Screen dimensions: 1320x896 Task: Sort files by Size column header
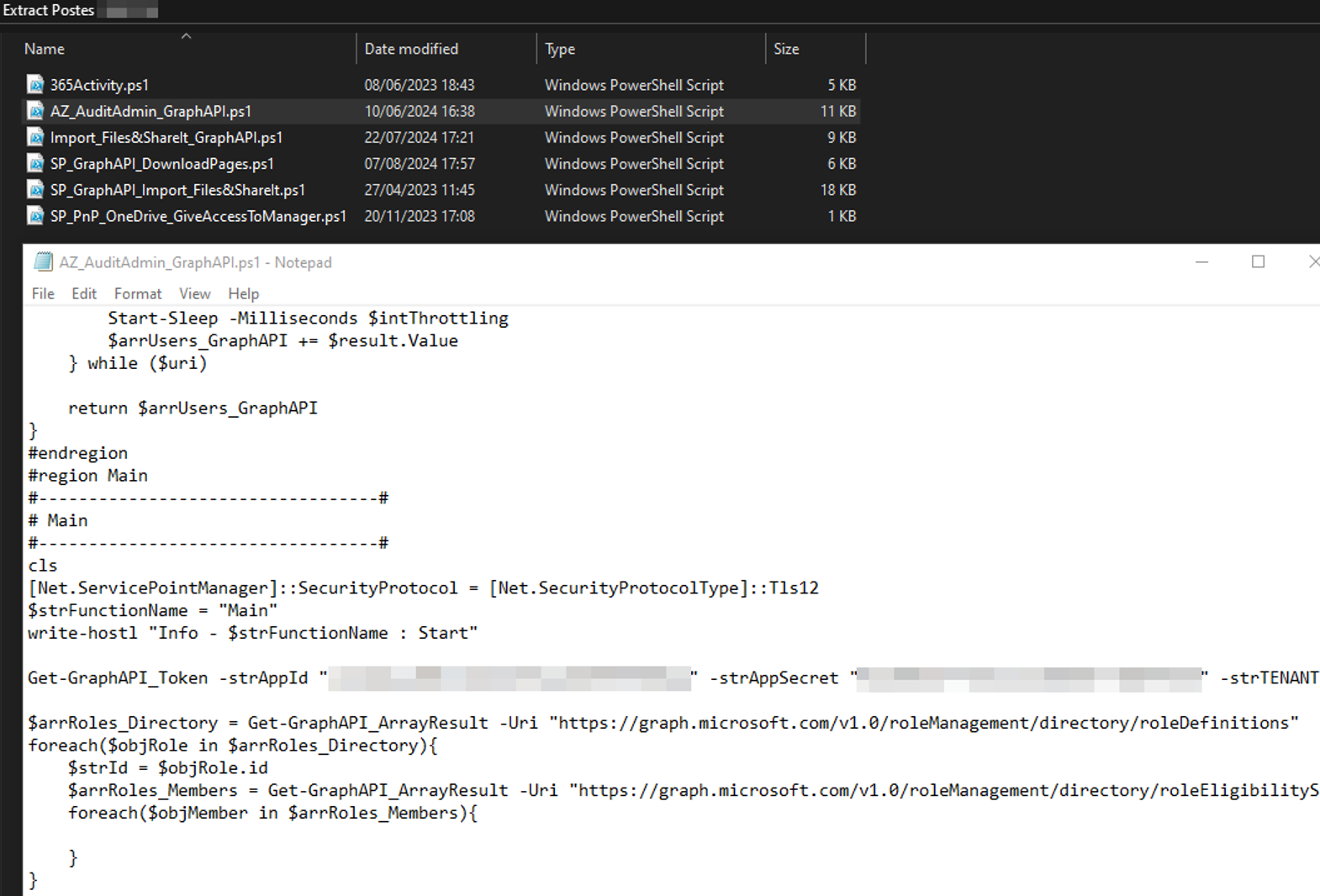(x=786, y=49)
